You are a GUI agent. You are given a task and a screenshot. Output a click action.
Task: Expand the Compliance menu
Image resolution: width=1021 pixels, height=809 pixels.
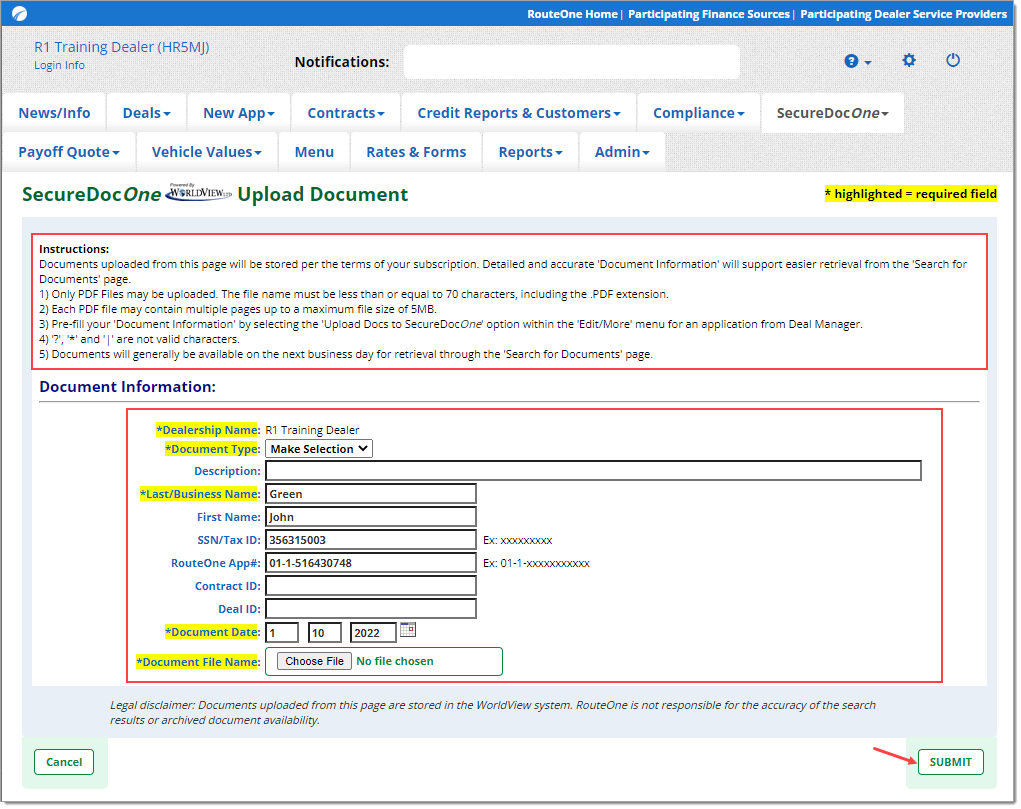click(x=699, y=113)
